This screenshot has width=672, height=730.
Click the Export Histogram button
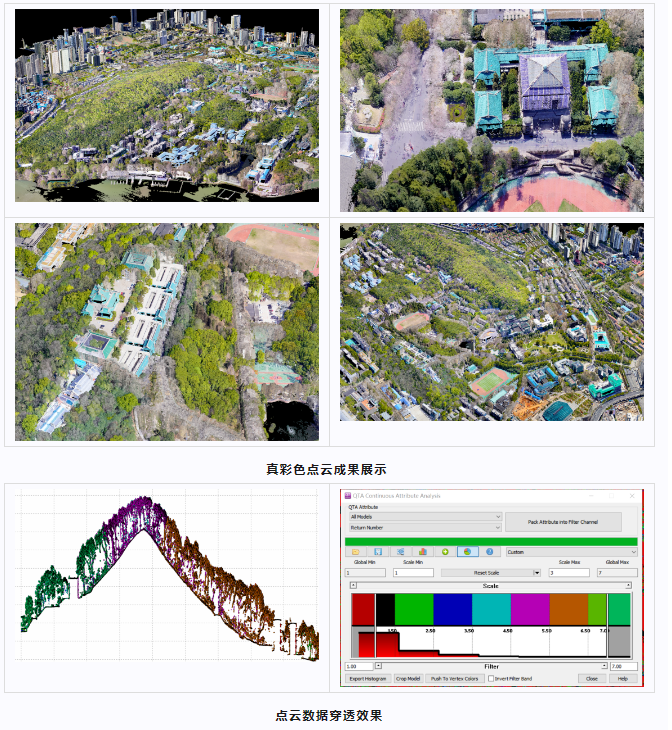point(368,679)
